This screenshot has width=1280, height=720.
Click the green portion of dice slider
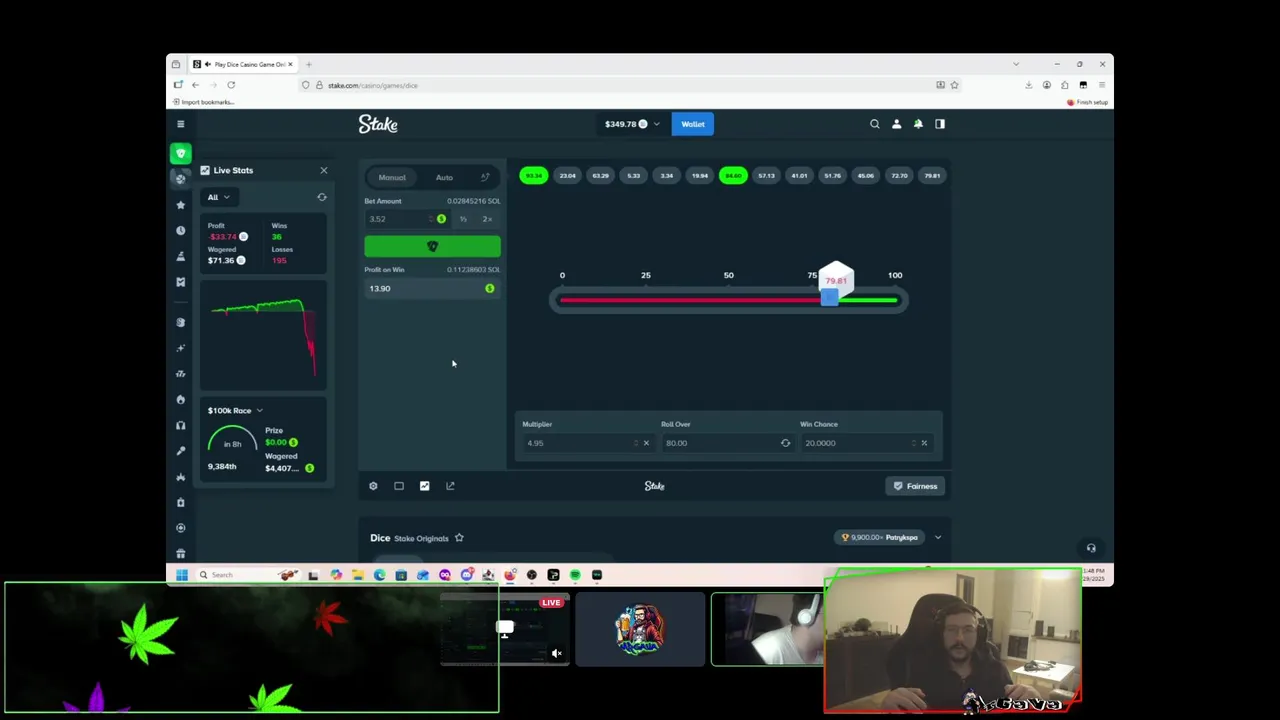pyautogui.click(x=867, y=299)
